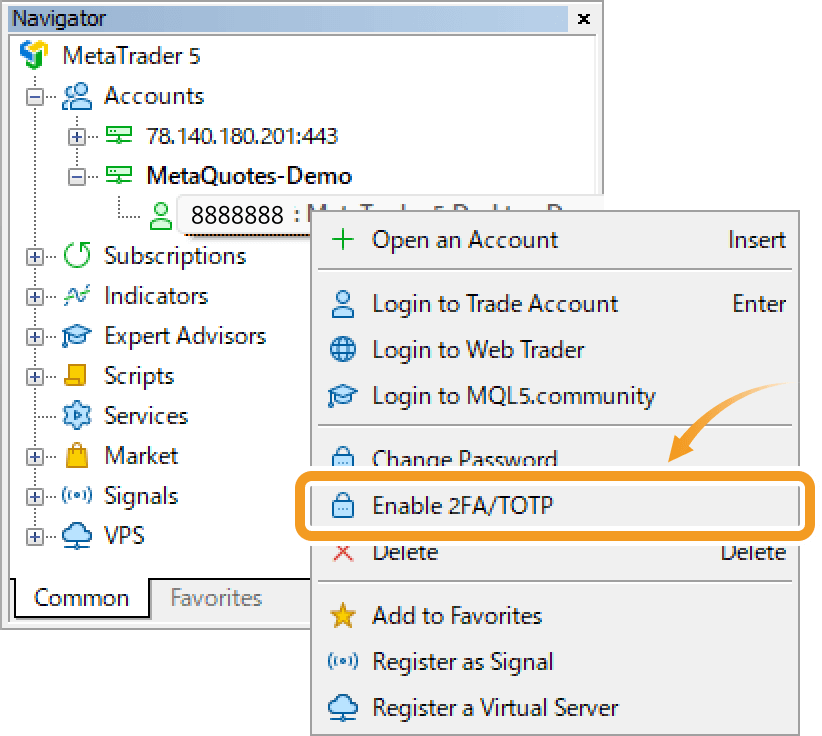The width and height of the screenshot is (822, 736).
Task: Expand the Subscriptions node
Action: pyautogui.click(x=35, y=257)
